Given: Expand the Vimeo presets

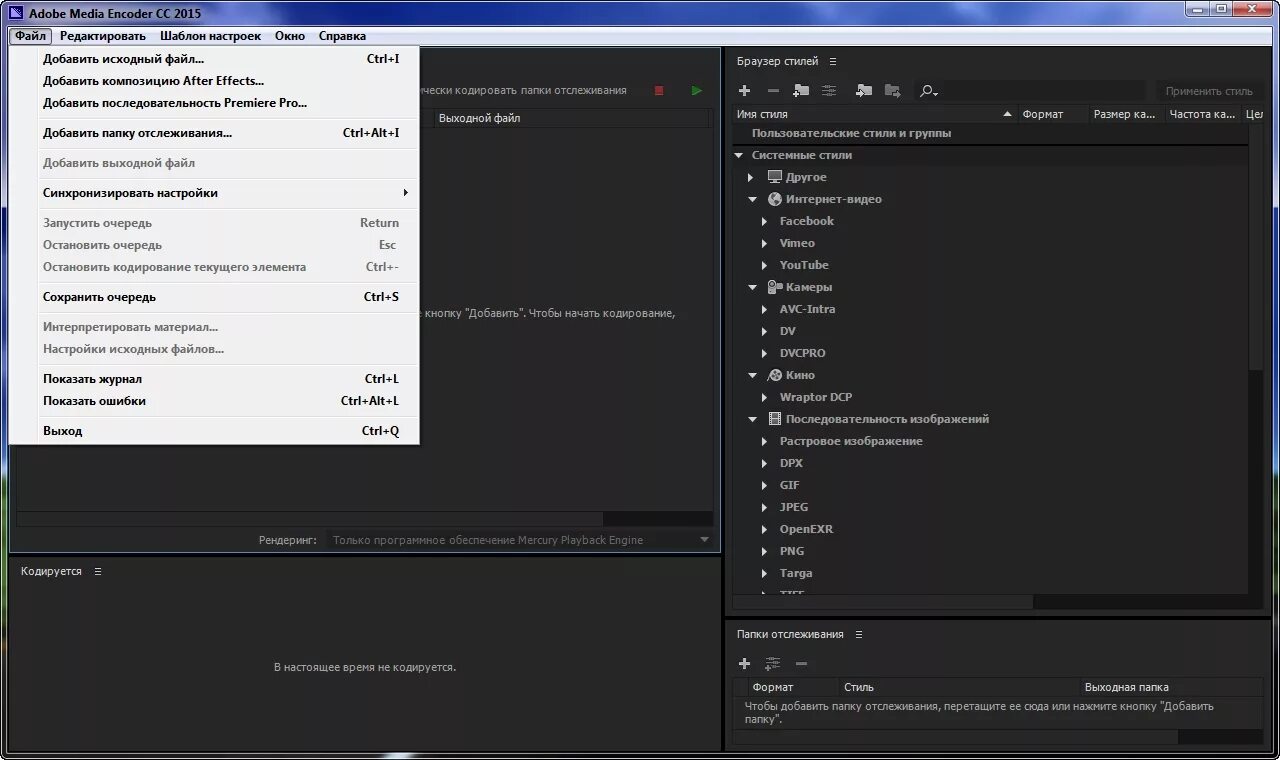Looking at the screenshot, I should (x=765, y=243).
